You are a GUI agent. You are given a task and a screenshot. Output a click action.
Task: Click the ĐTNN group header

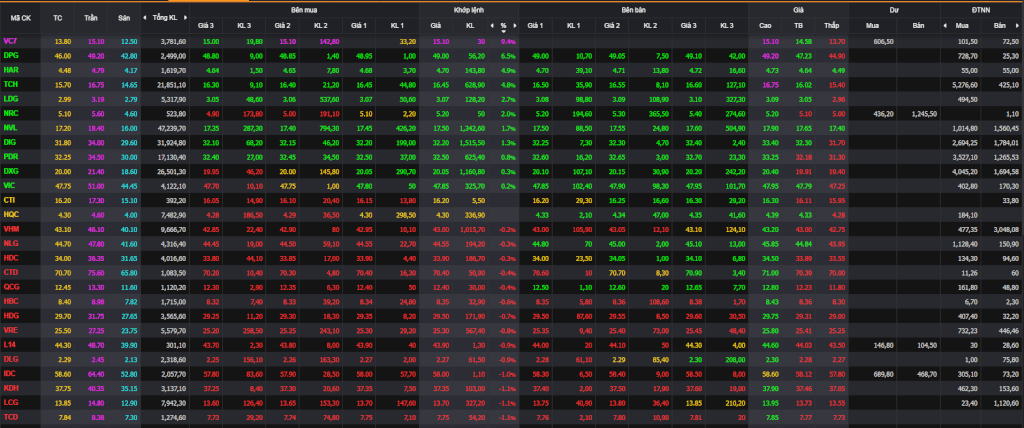coord(982,10)
